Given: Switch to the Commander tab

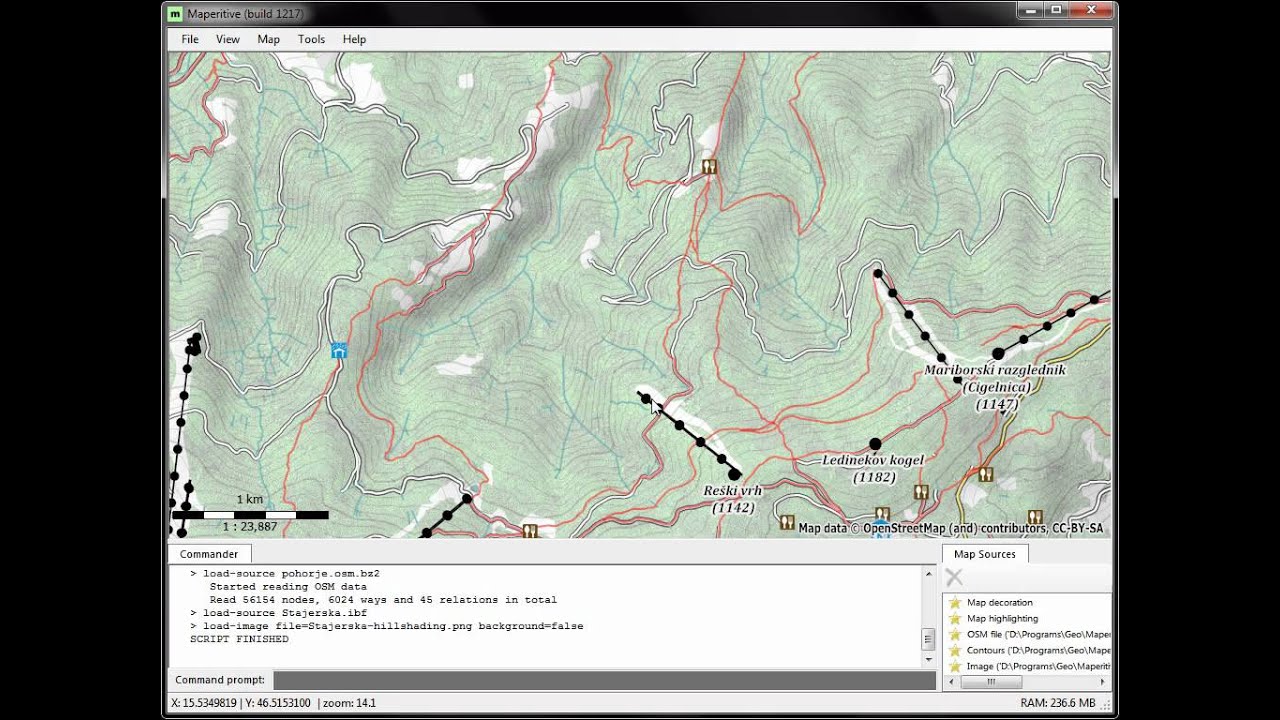Looking at the screenshot, I should (209, 554).
